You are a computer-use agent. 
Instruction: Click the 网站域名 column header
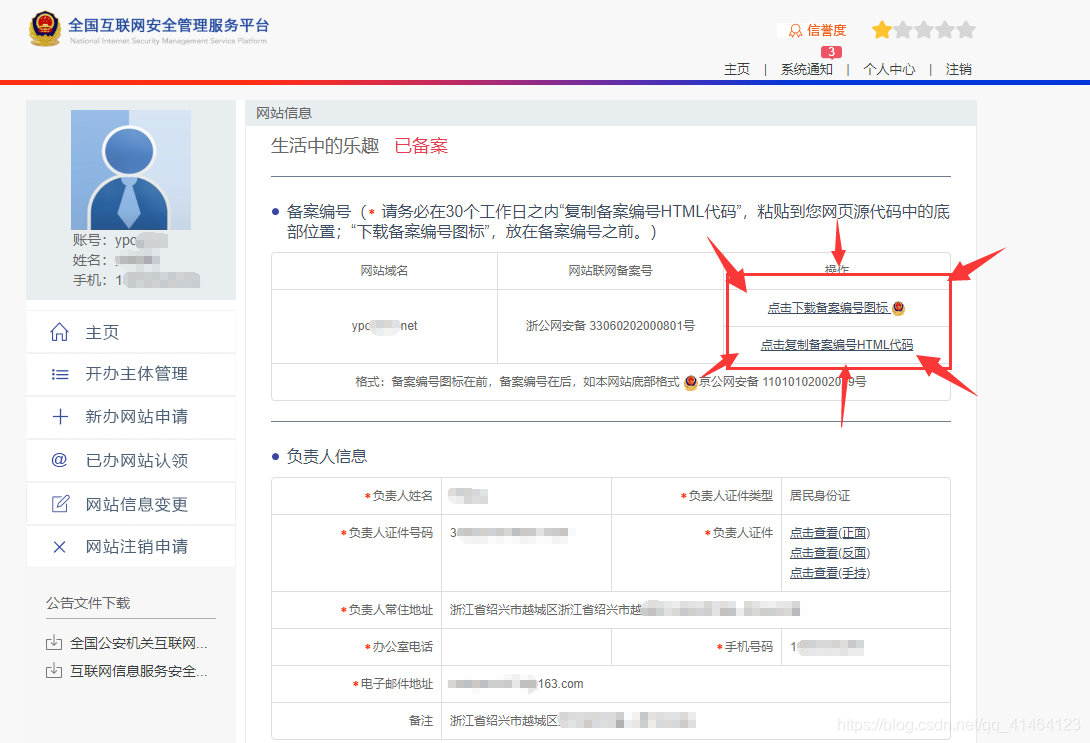tap(384, 271)
